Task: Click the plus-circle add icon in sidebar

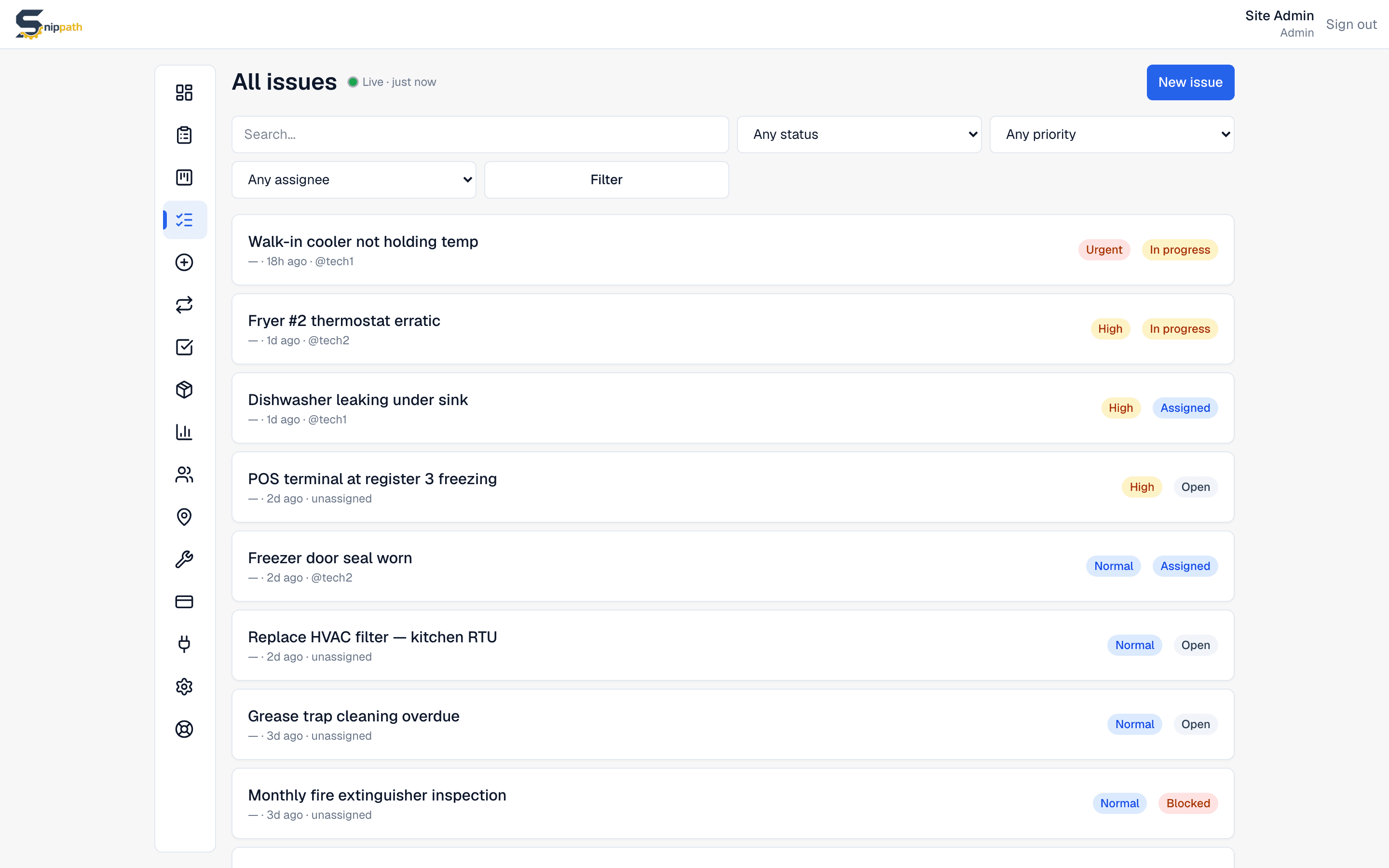Action: [x=184, y=262]
